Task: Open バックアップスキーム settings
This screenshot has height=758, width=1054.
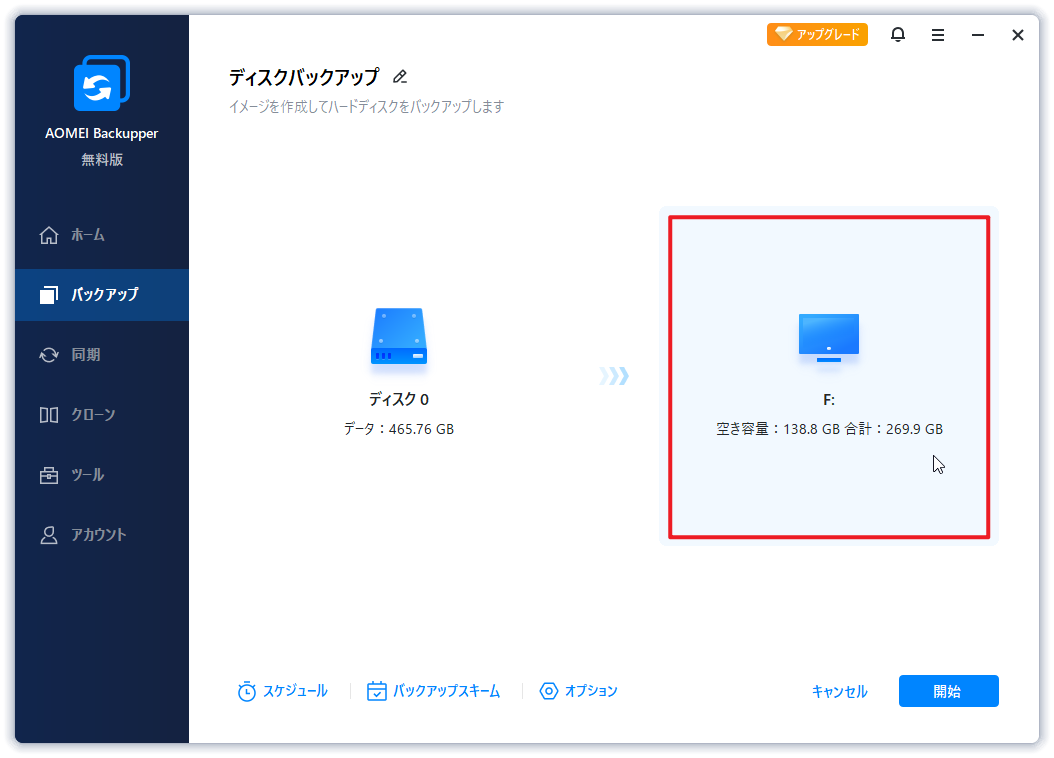Action: click(x=433, y=691)
